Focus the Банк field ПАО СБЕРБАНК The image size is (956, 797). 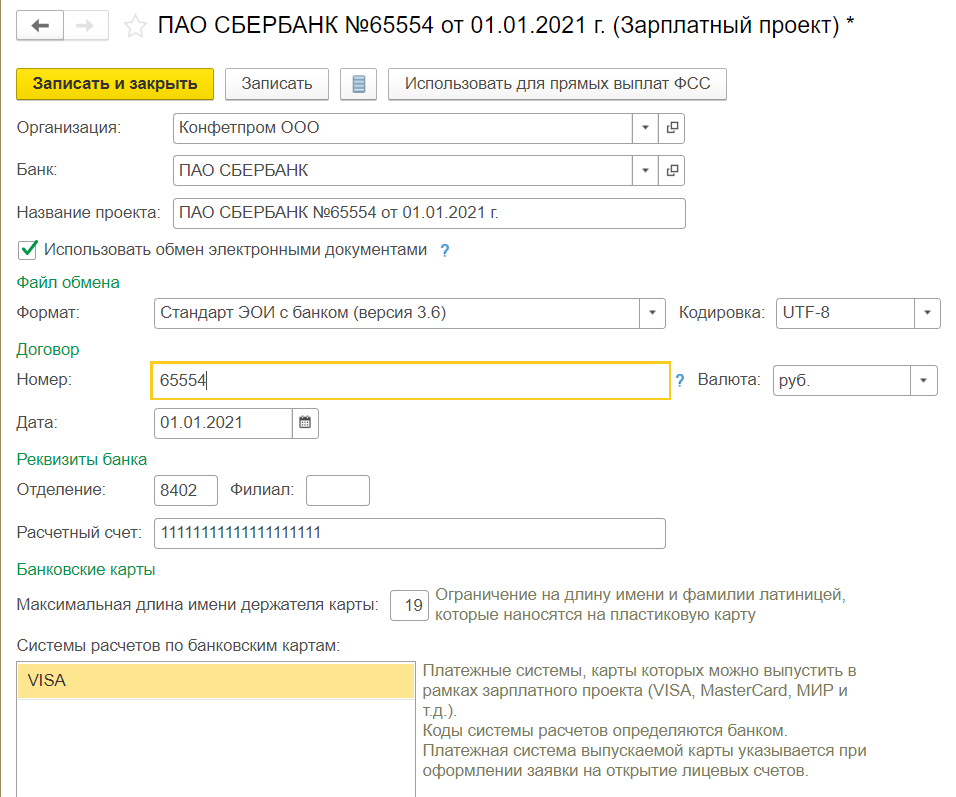[x=402, y=171]
